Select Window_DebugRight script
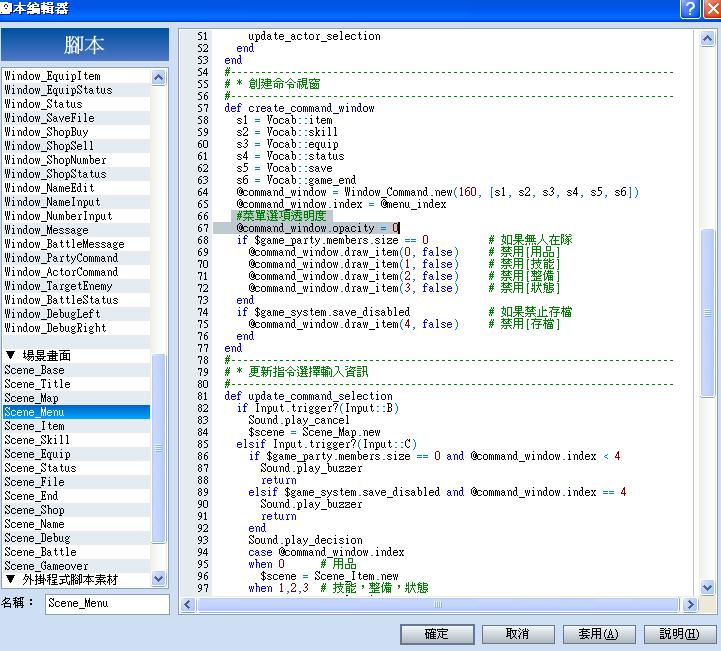 76,328
